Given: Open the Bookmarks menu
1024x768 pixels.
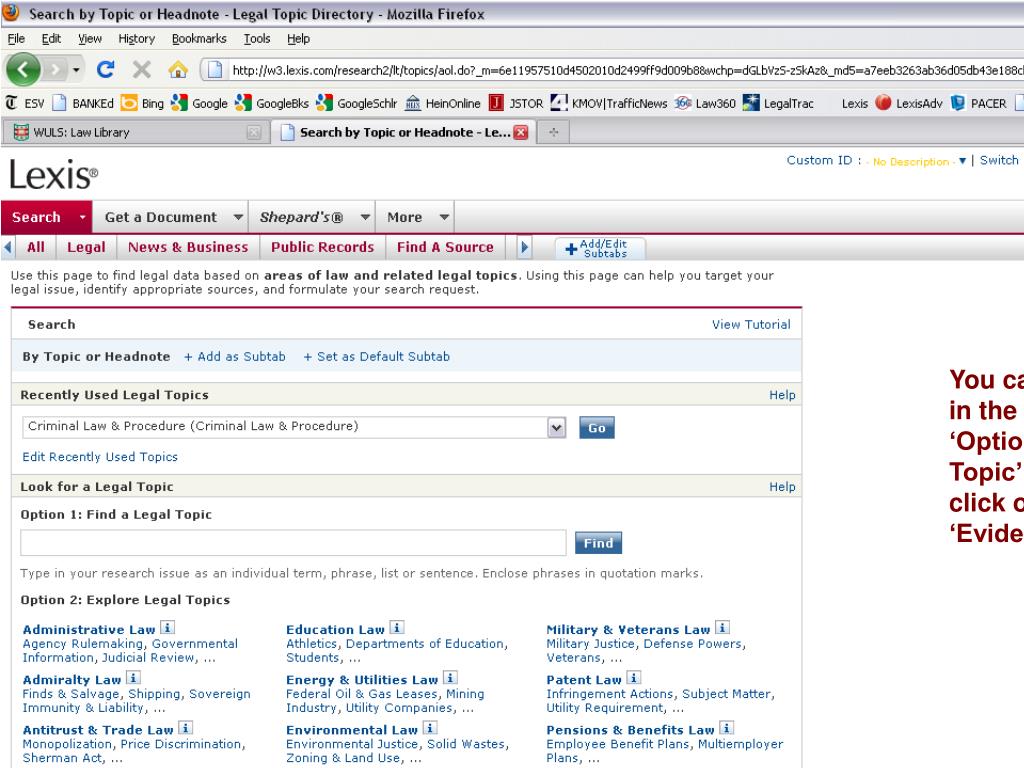Looking at the screenshot, I should coord(199,39).
